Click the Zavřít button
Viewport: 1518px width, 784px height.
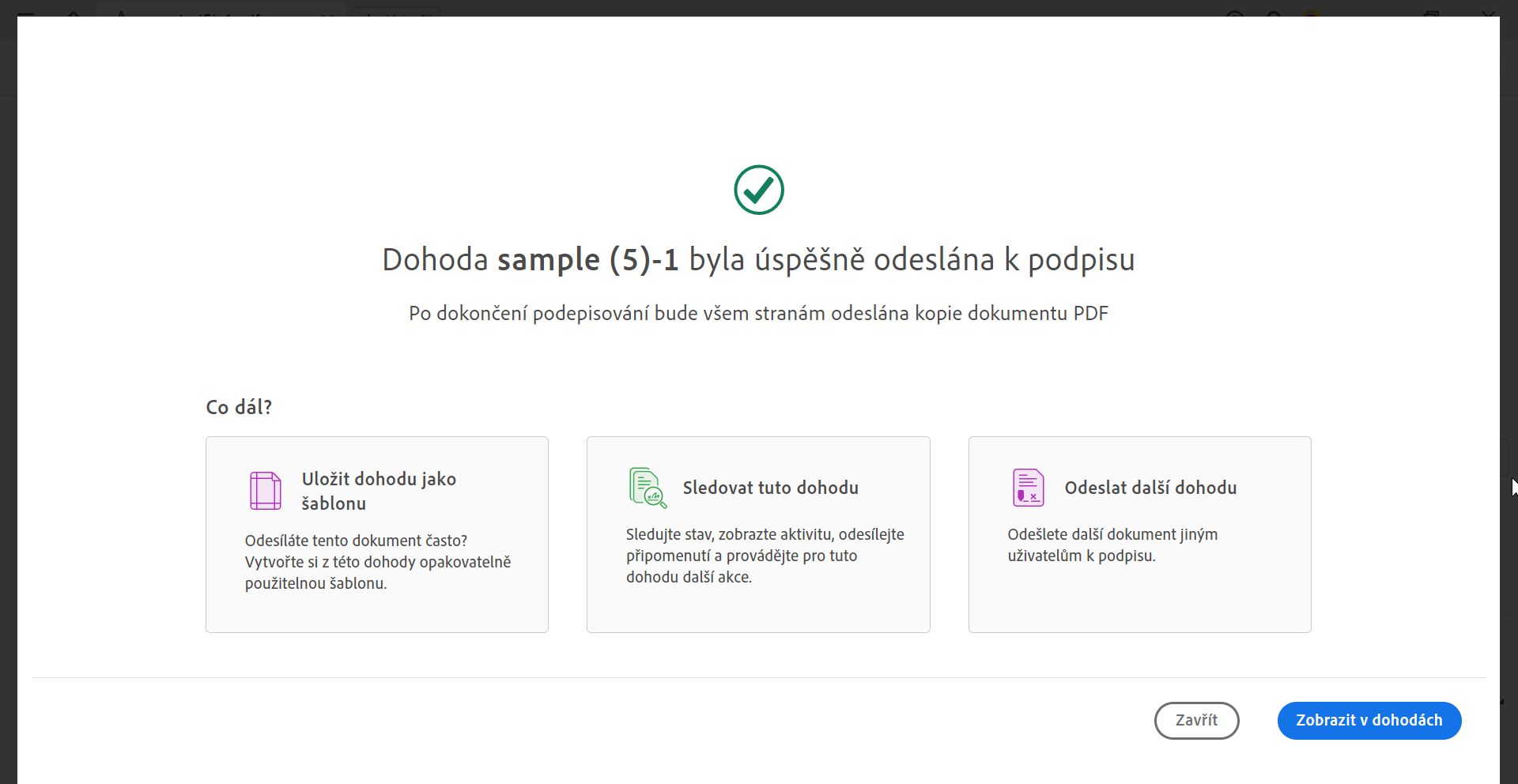click(x=1196, y=720)
